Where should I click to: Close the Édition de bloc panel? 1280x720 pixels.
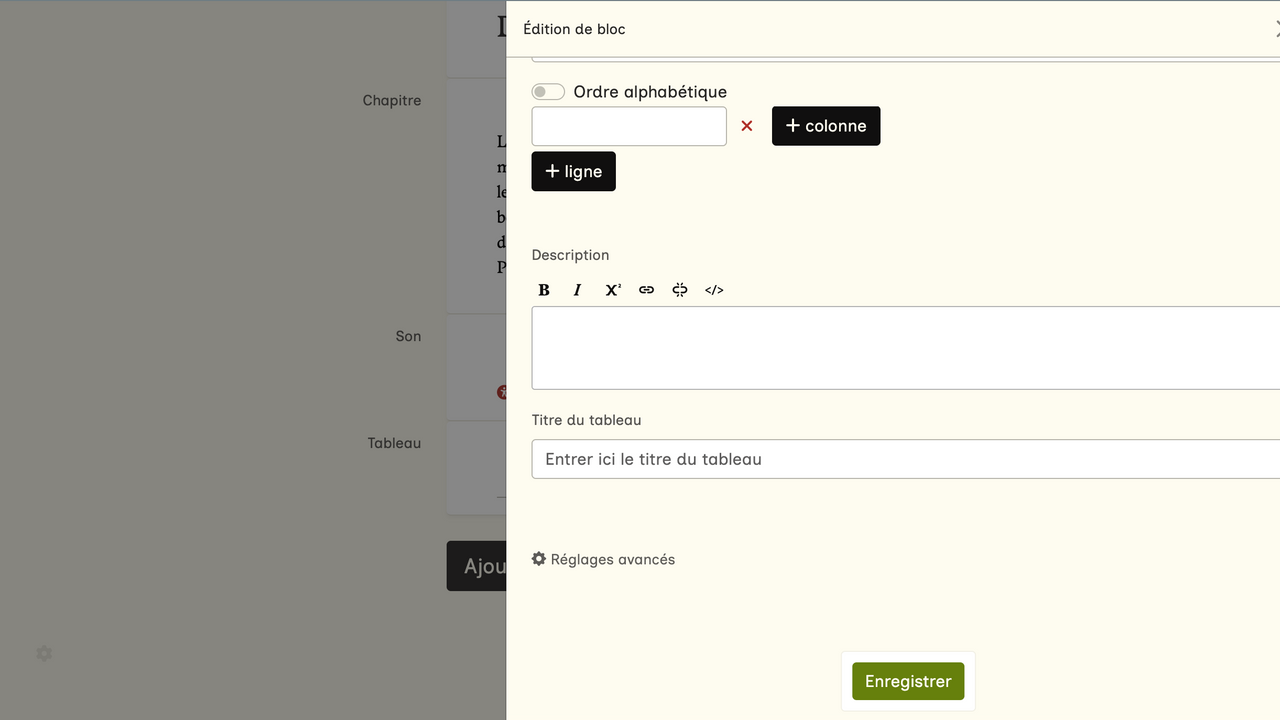tap(1276, 29)
